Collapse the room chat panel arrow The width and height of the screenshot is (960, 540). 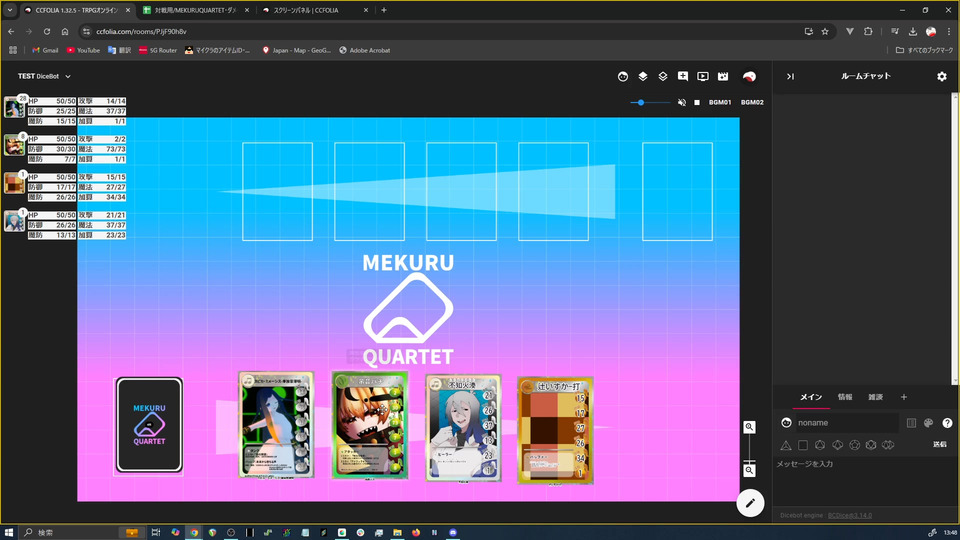click(x=790, y=77)
